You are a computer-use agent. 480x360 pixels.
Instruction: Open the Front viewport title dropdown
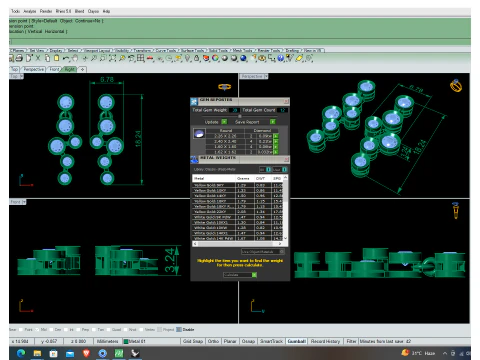pyautogui.click(x=24, y=202)
